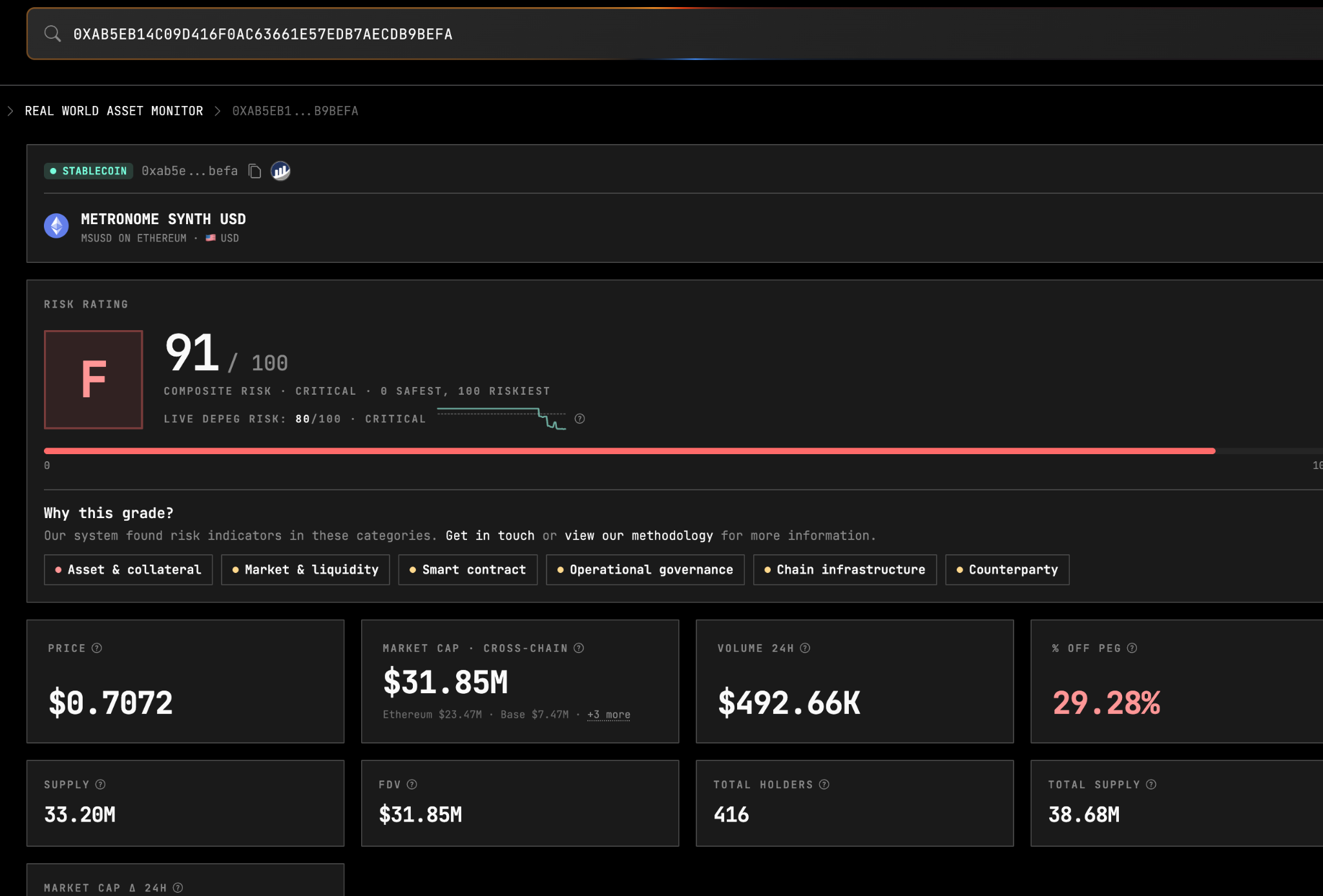
Task: Open the Total Holders info icon
Action: click(824, 784)
